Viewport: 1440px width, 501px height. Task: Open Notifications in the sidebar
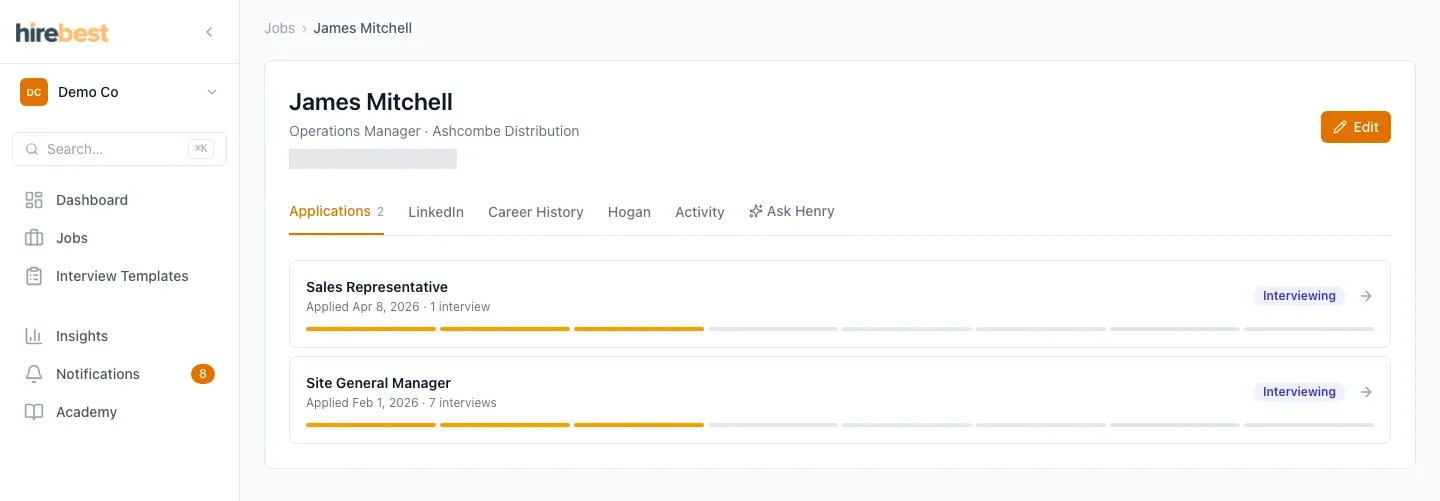click(119, 374)
